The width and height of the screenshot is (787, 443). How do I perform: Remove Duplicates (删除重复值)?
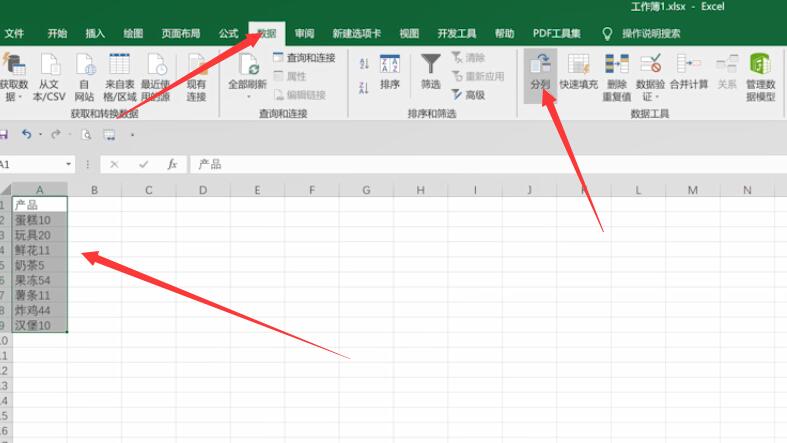616,76
